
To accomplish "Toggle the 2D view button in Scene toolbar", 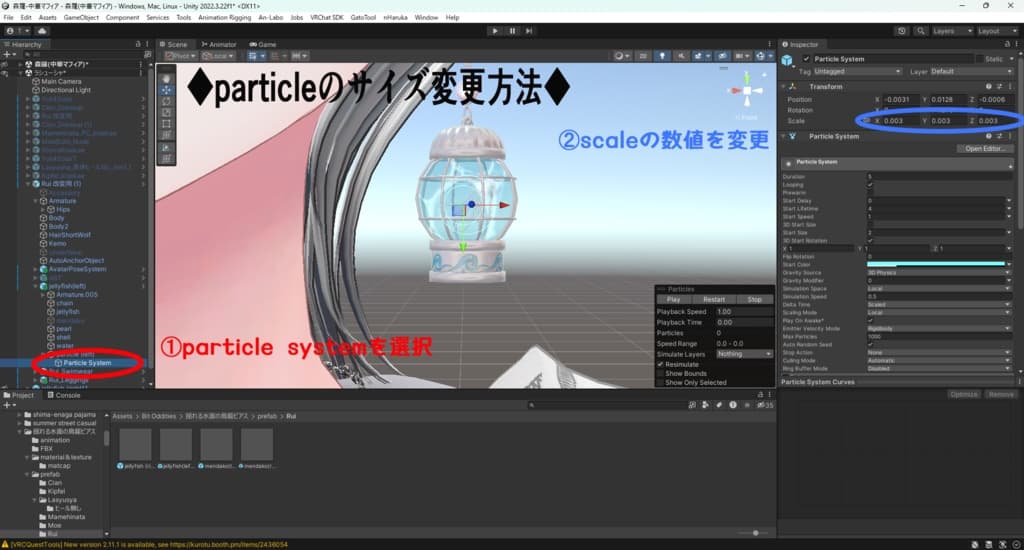I will click(x=643, y=56).
